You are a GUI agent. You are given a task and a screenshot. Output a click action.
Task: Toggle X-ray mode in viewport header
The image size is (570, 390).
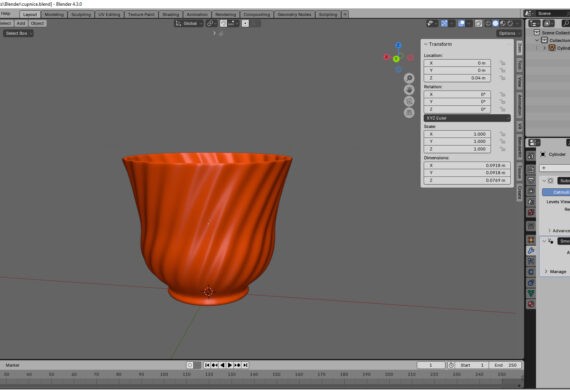point(478,24)
